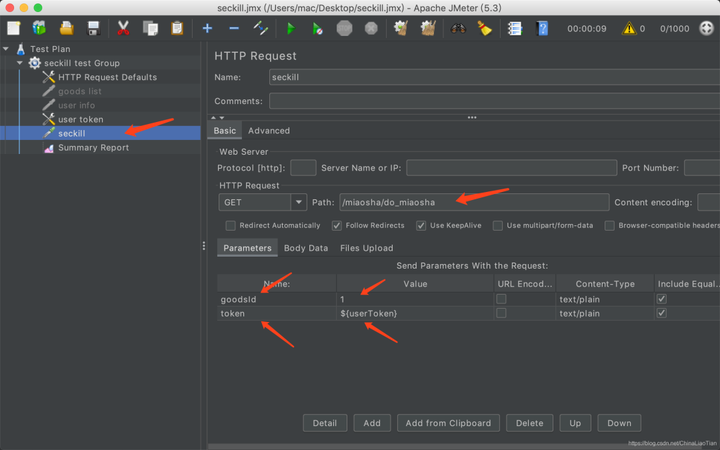Select the seckill sampler in the tree
Screen dimensions: 720x450
(x=72, y=133)
